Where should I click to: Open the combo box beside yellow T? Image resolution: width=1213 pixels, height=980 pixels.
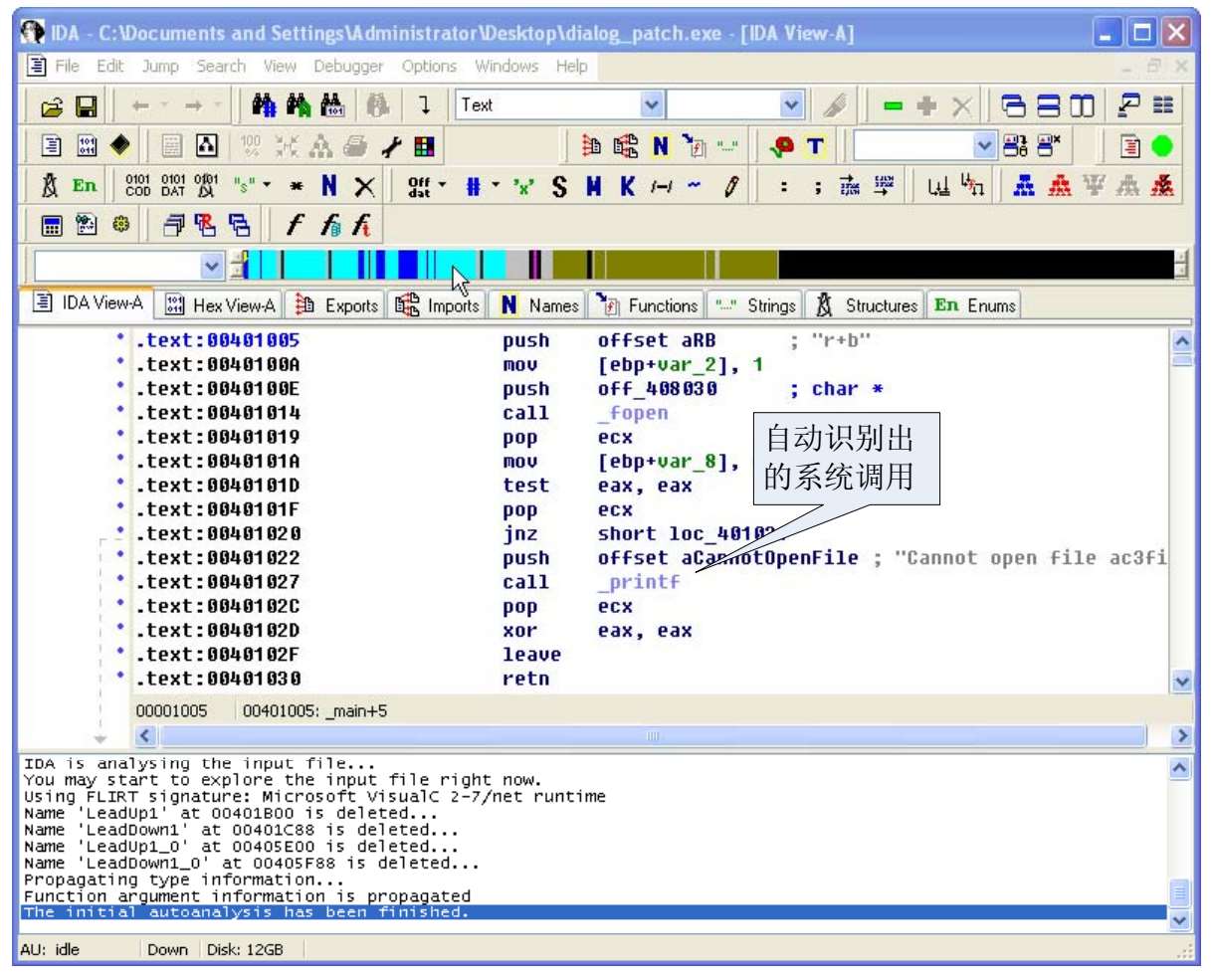[x=984, y=146]
